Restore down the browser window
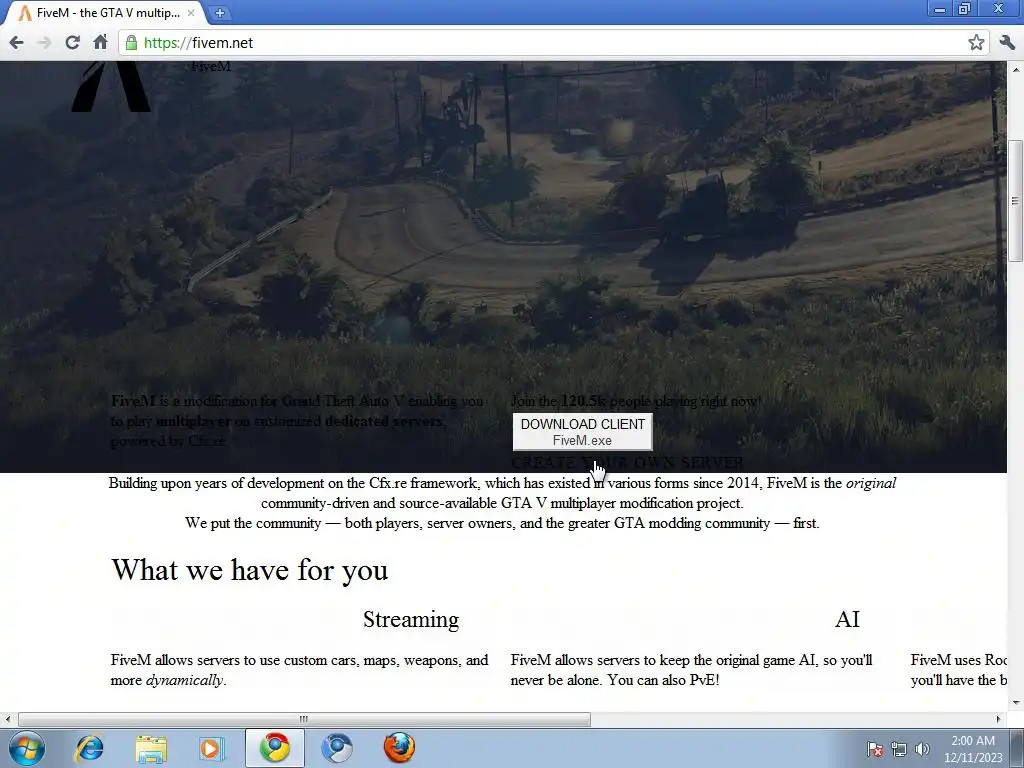Screen dimensions: 1024x768 click(965, 9)
